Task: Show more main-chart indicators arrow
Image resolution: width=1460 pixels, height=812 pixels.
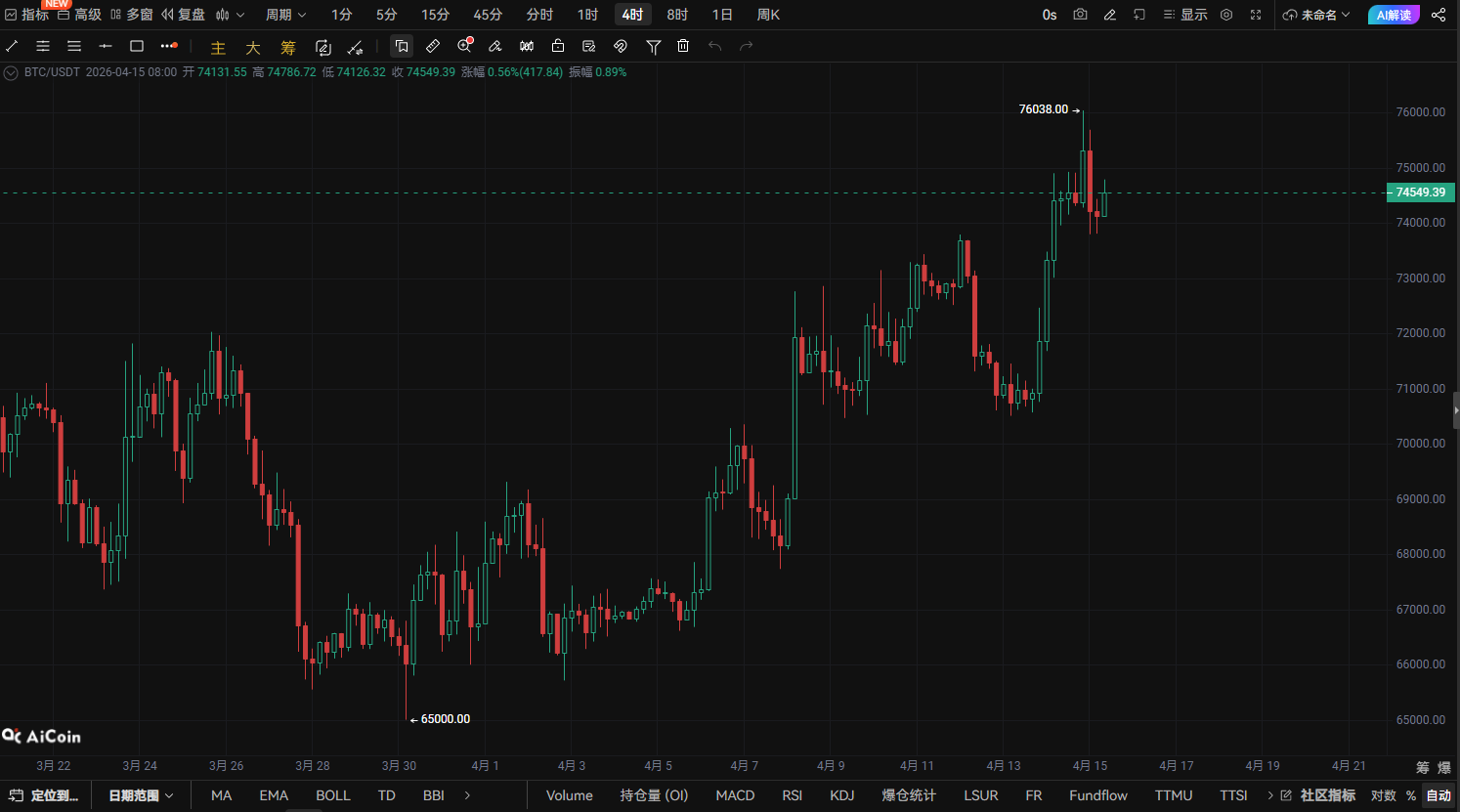Action: pos(468,795)
